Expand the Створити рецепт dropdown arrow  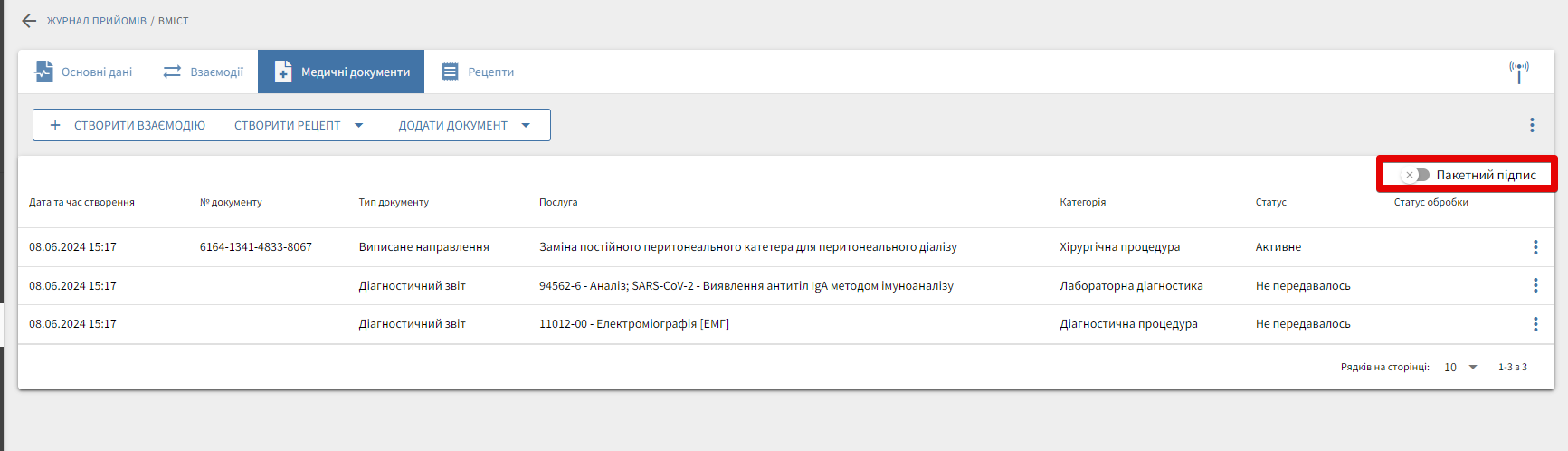tap(359, 125)
